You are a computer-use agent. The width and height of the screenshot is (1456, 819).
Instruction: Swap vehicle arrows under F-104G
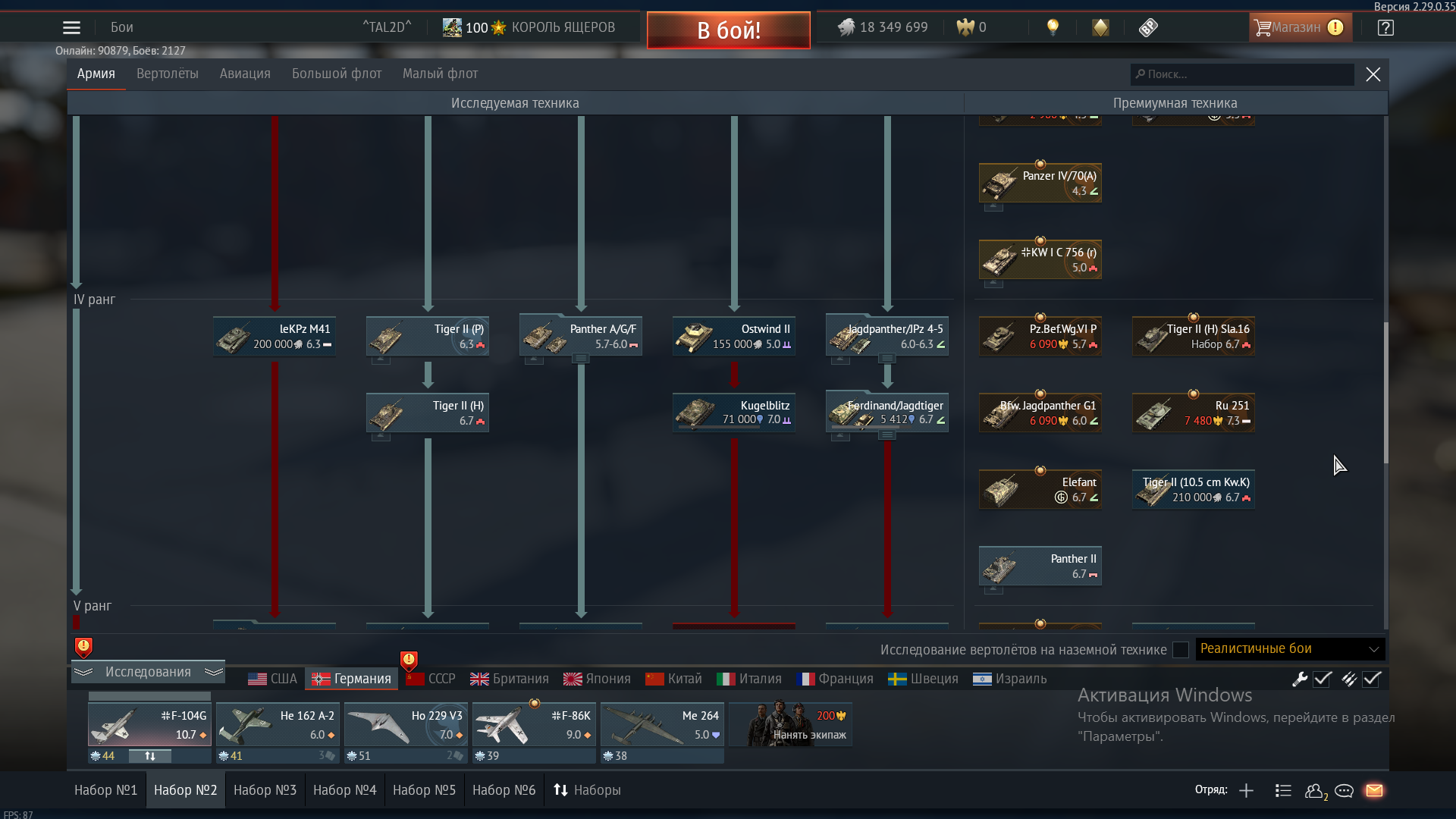click(x=150, y=756)
